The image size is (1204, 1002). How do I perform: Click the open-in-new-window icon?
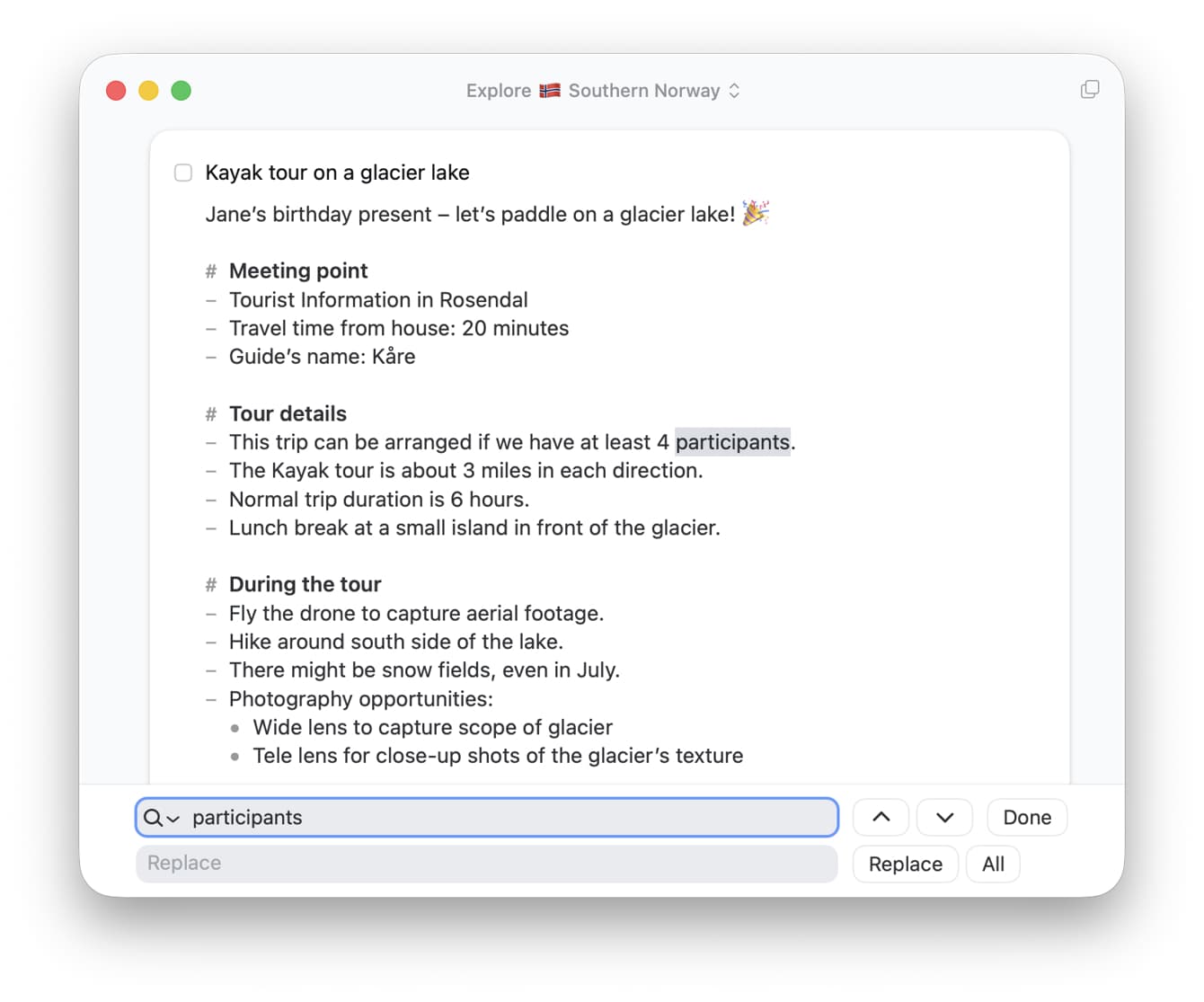(x=1089, y=90)
